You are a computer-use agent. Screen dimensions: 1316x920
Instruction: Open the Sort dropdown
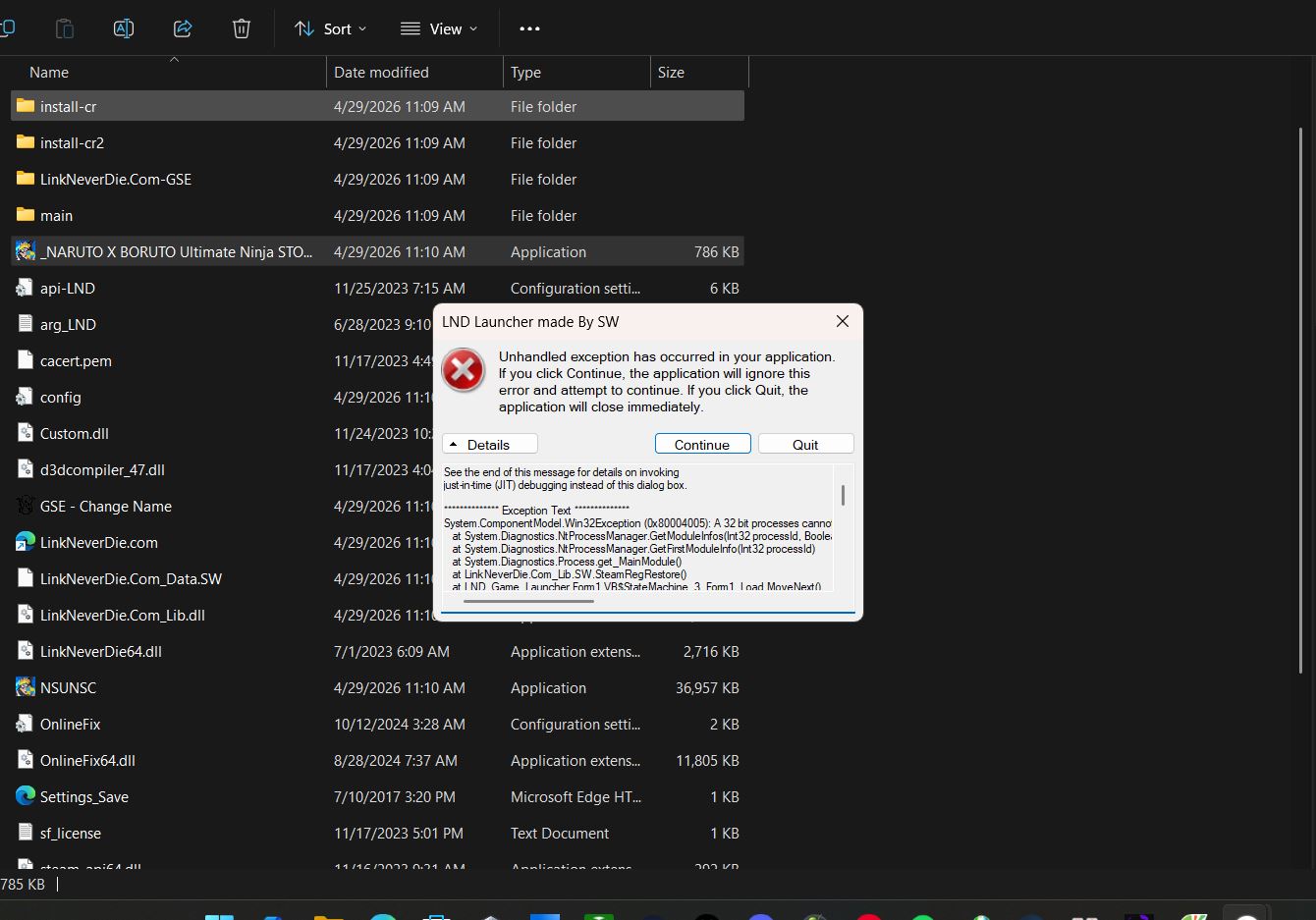(x=331, y=28)
